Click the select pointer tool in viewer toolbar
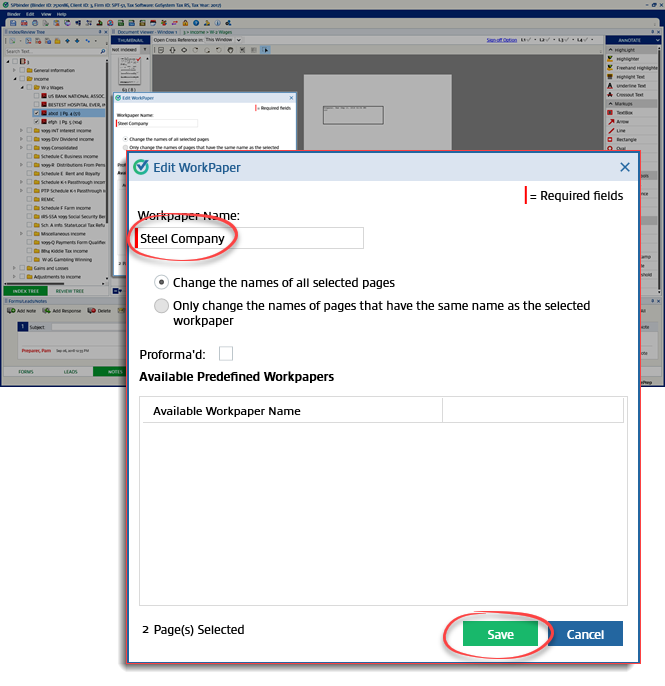Screen dimensions: 665x686 [266, 50]
